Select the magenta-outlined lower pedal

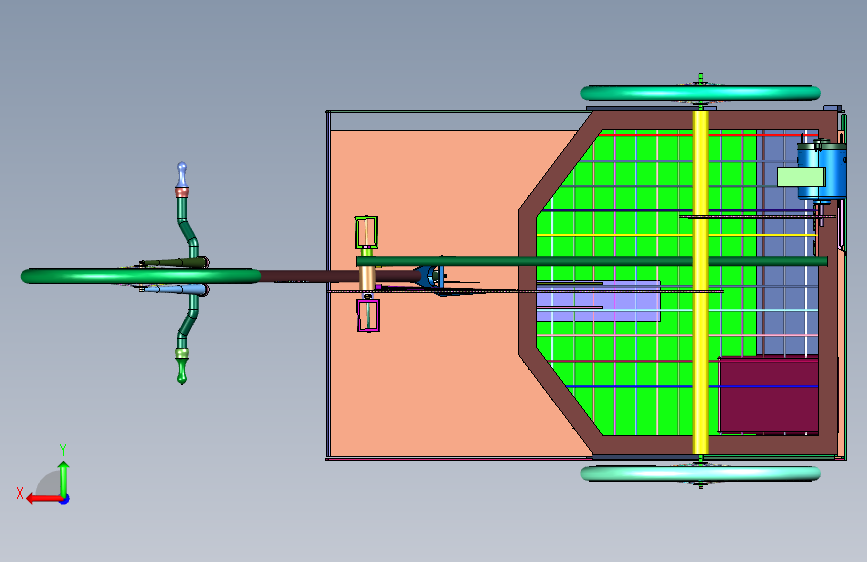point(368,316)
